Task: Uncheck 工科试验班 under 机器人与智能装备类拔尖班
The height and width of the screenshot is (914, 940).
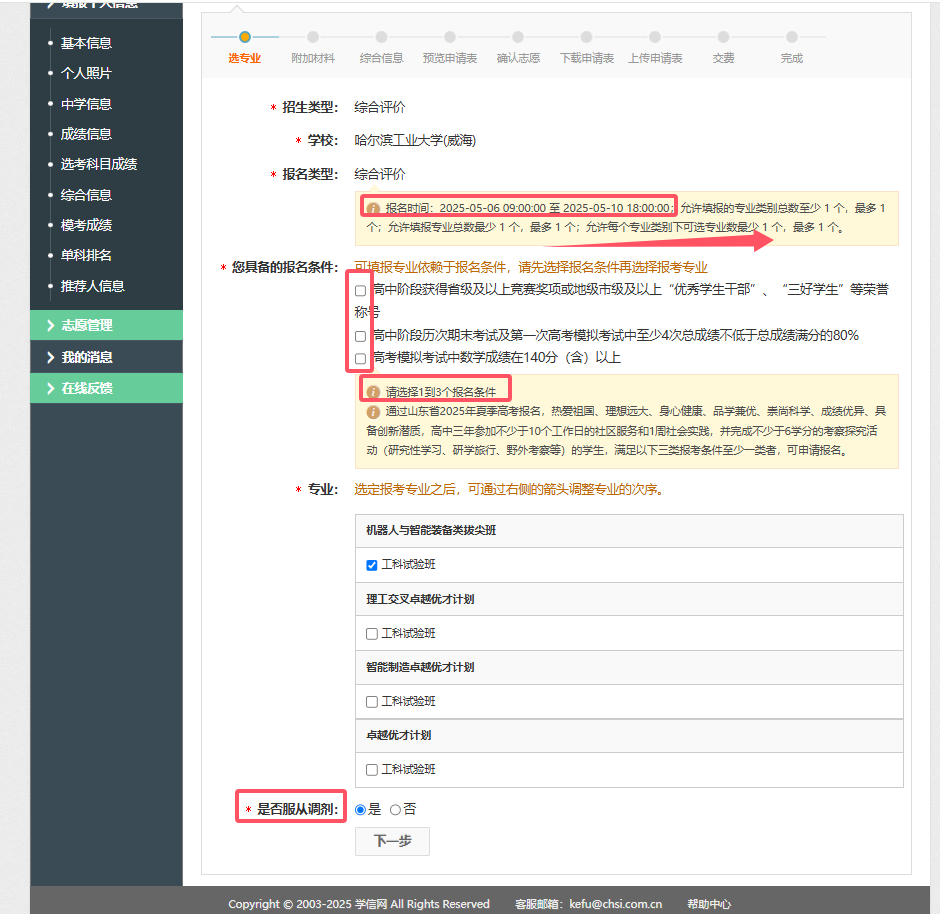Action: 372,565
